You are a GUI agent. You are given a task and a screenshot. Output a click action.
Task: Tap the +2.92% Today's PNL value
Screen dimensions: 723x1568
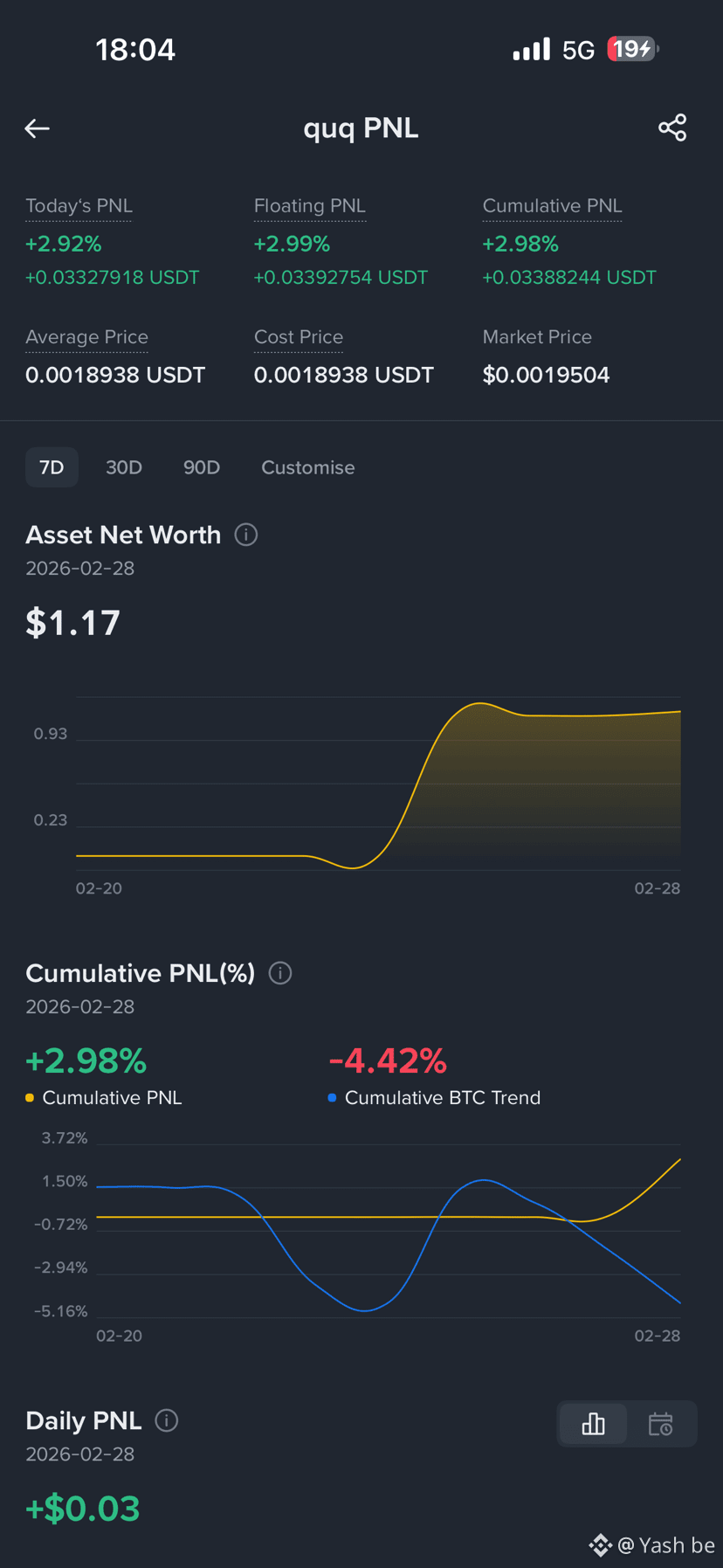63,244
